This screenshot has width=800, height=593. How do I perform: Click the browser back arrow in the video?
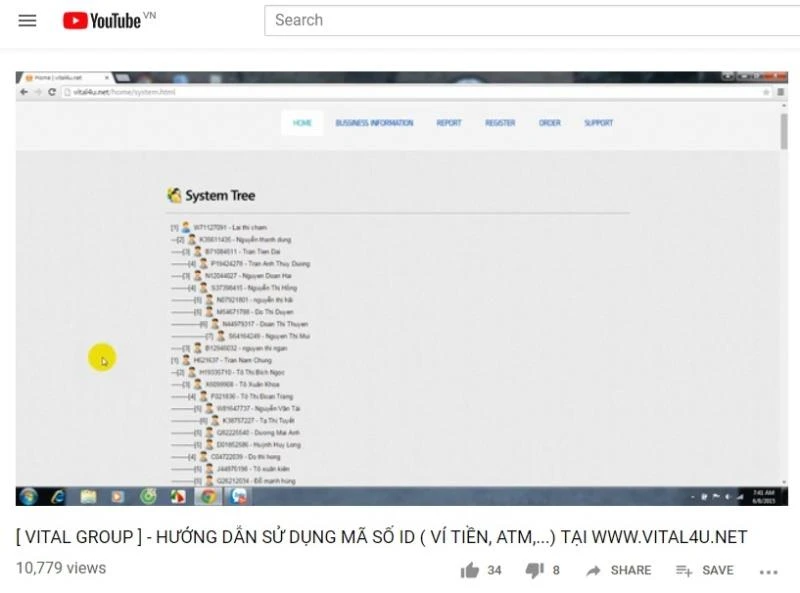pos(23,92)
